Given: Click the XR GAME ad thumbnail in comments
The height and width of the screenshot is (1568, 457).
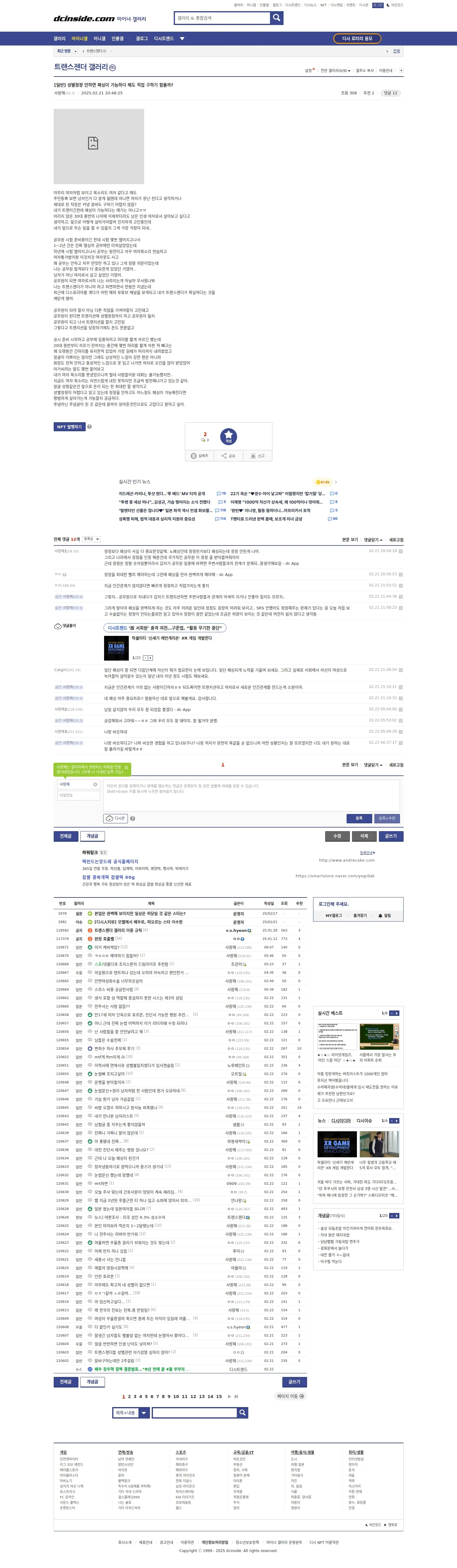Looking at the screenshot, I should tap(116, 648).
